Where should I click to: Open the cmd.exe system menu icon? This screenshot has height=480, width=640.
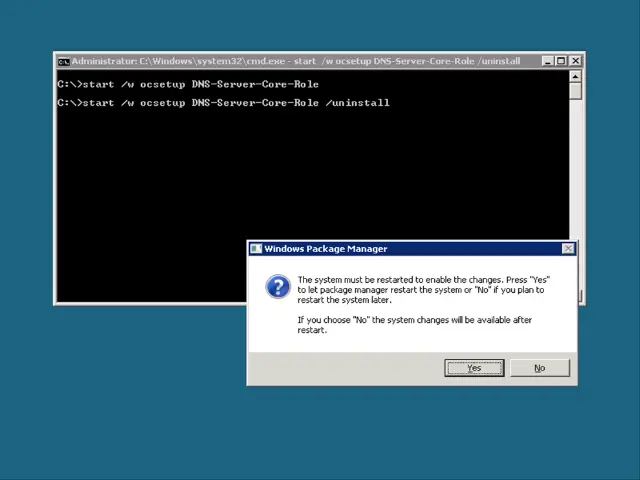[x=63, y=62]
